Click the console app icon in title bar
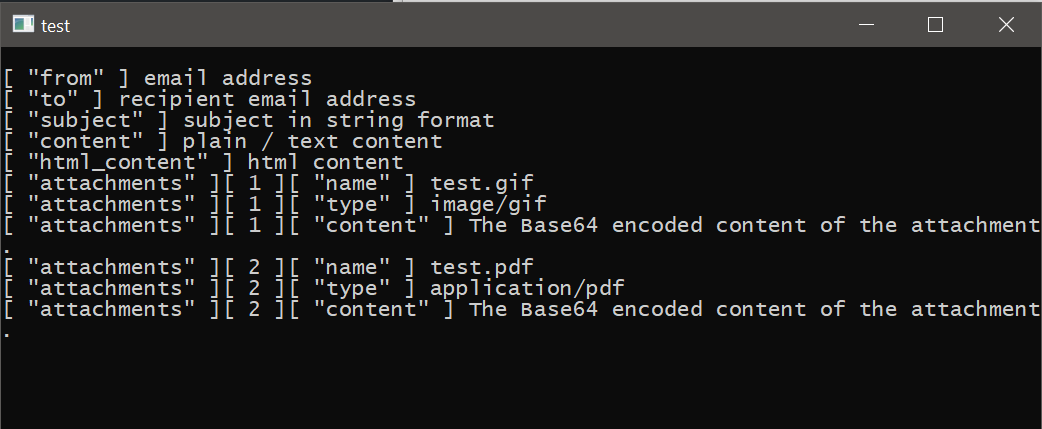The height and width of the screenshot is (429, 1042). [22, 25]
